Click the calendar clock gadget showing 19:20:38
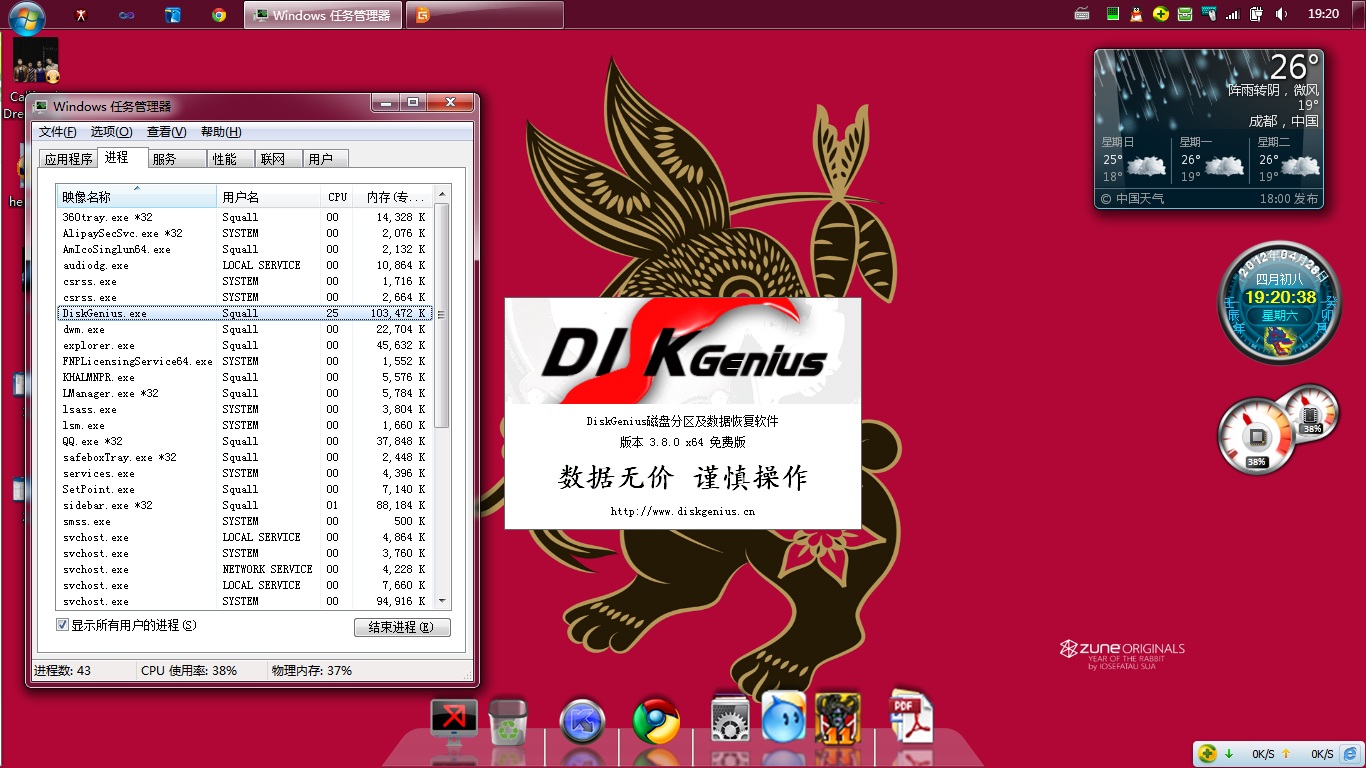The height and width of the screenshot is (768, 1366). tap(1279, 303)
